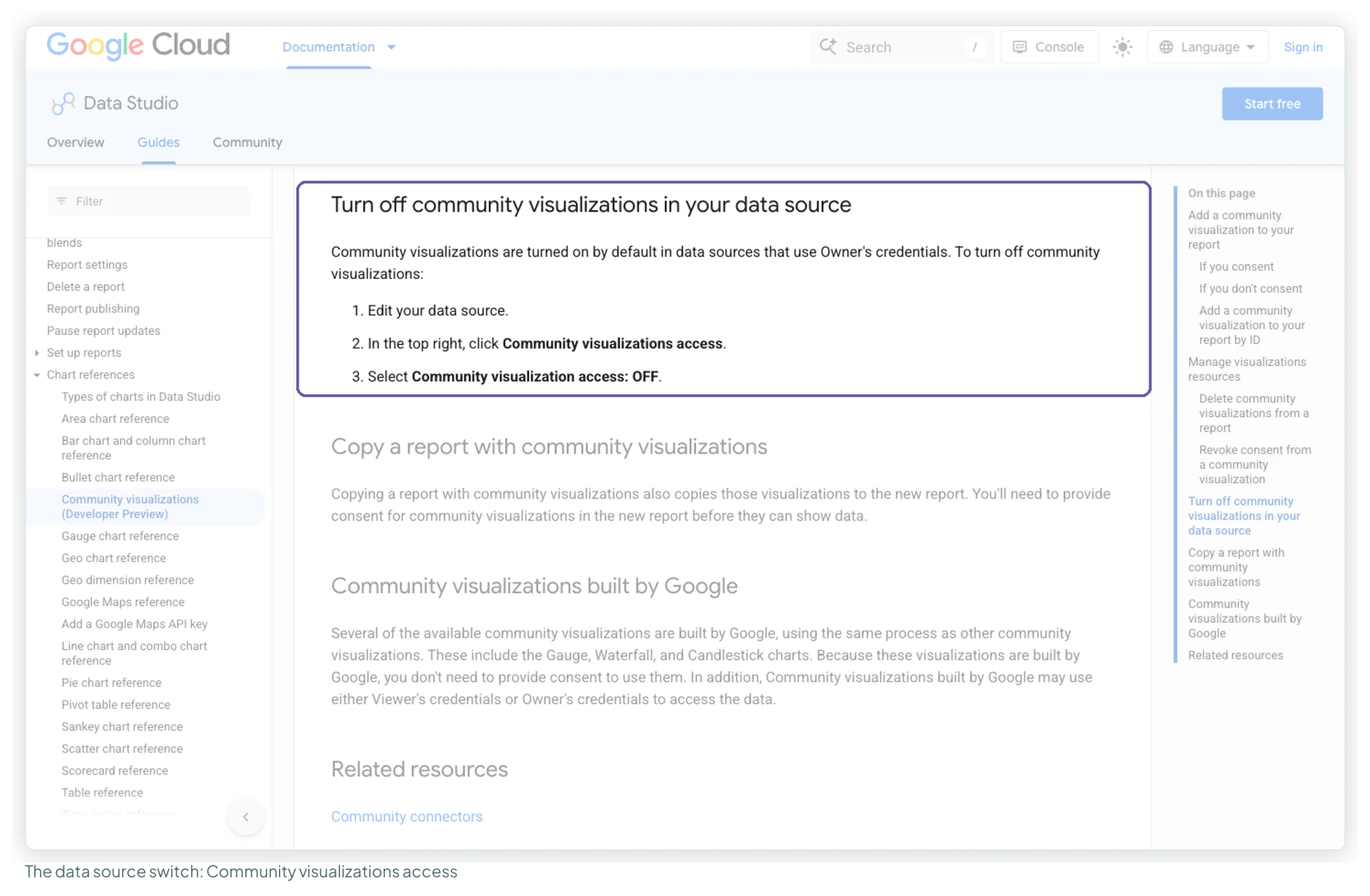Open Table reference in sidebar
The image size is (1370, 896).
point(102,793)
